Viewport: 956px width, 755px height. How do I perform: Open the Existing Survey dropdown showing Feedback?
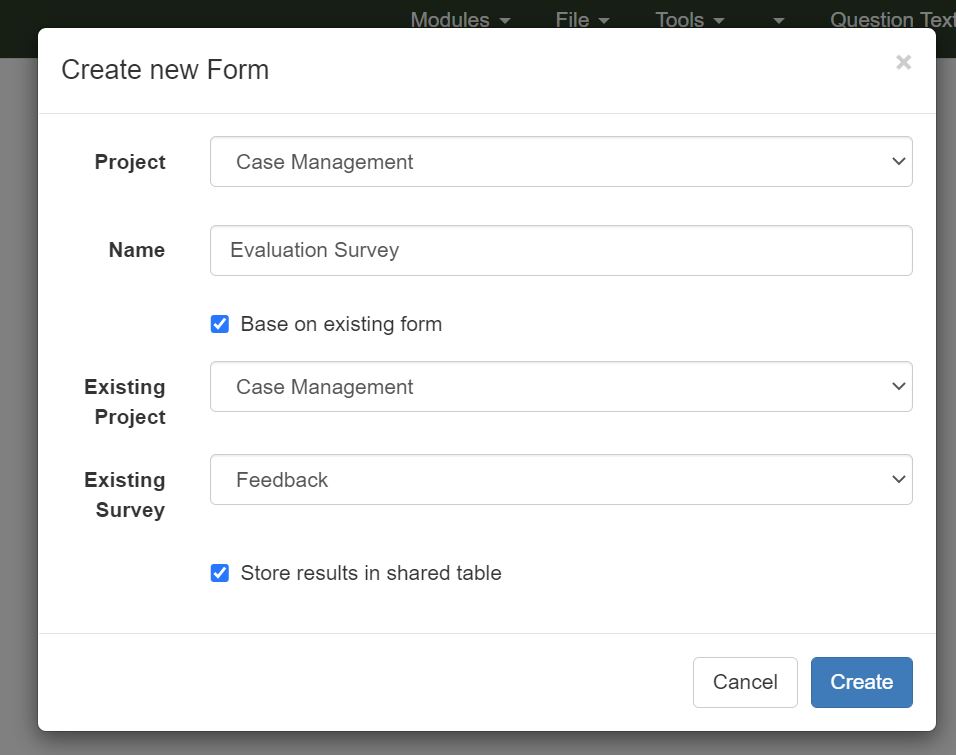tap(561, 480)
